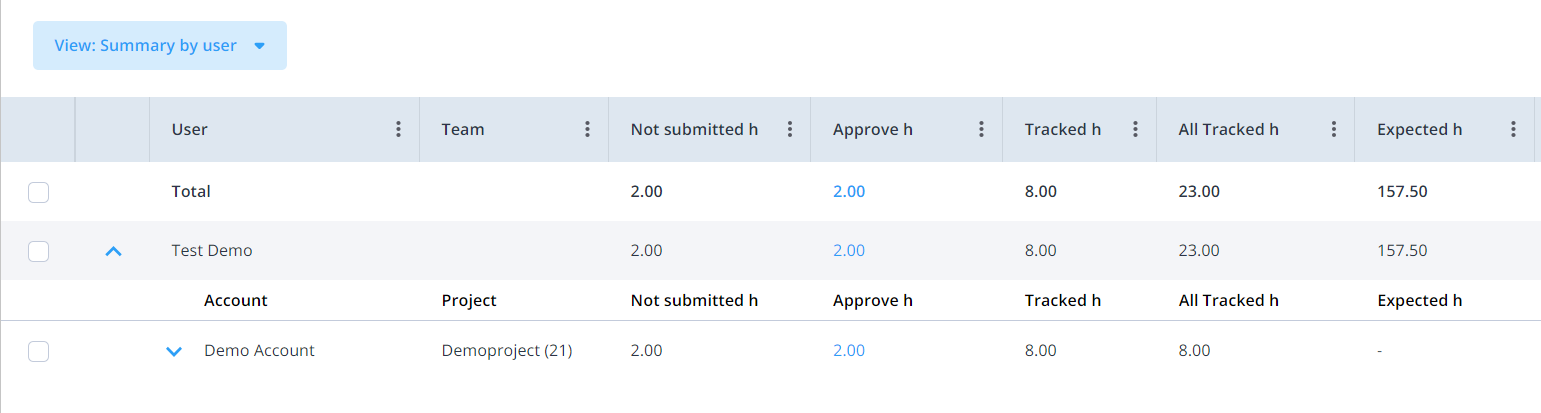This screenshot has height=413, width=1541.
Task: Tick the Total row checkbox
Action: click(x=38, y=192)
